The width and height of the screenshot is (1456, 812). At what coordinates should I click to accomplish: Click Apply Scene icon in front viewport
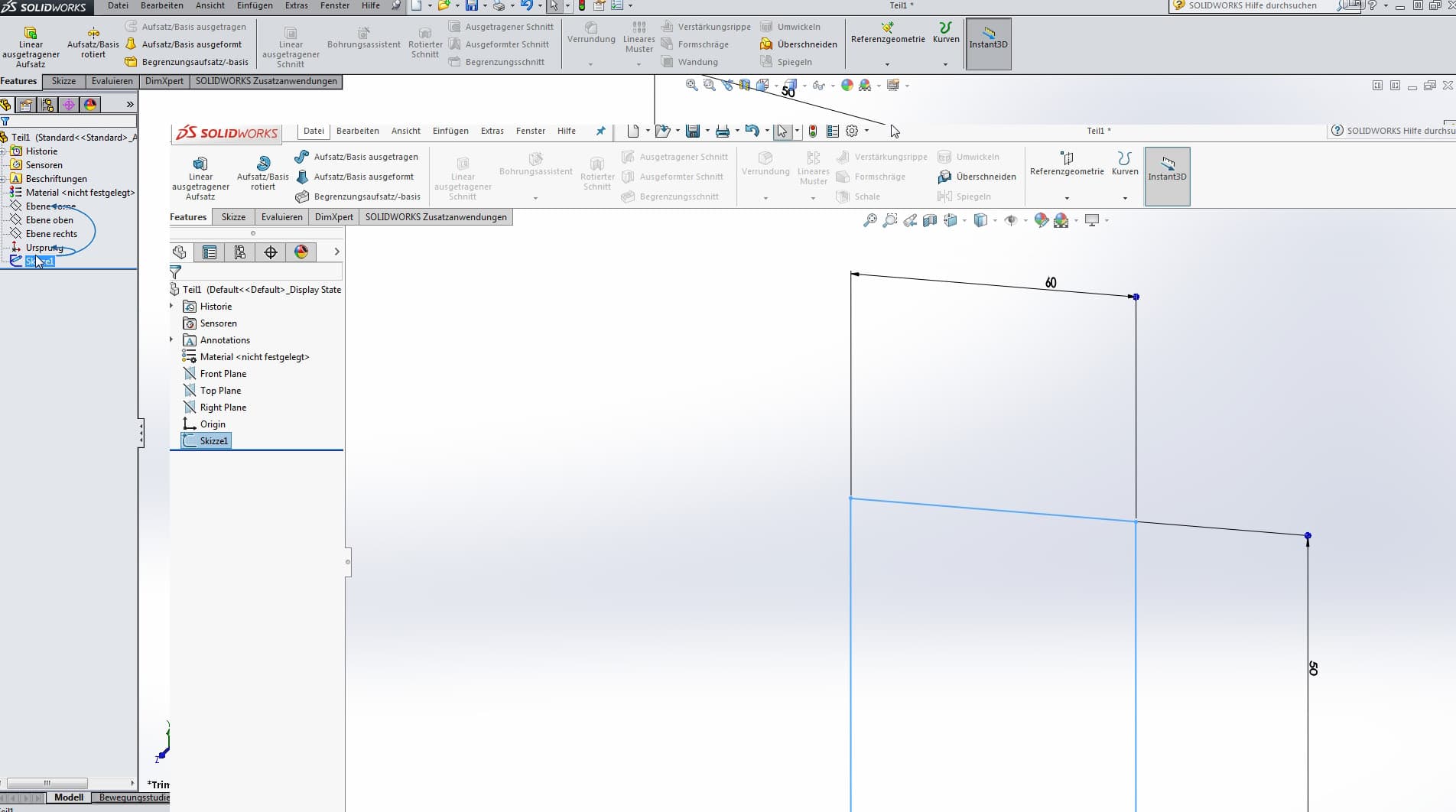coord(1061,220)
